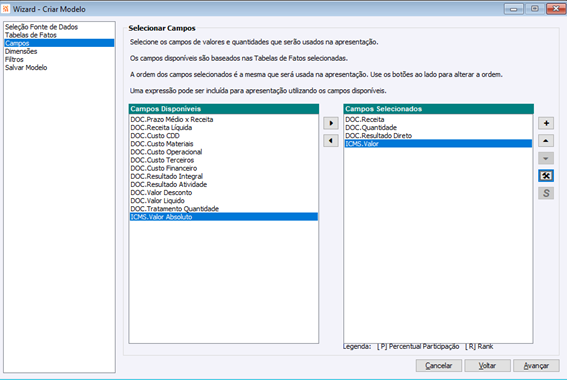567x380 pixels.
Task: Click the Campos Selecionados list header
Action: point(438,109)
